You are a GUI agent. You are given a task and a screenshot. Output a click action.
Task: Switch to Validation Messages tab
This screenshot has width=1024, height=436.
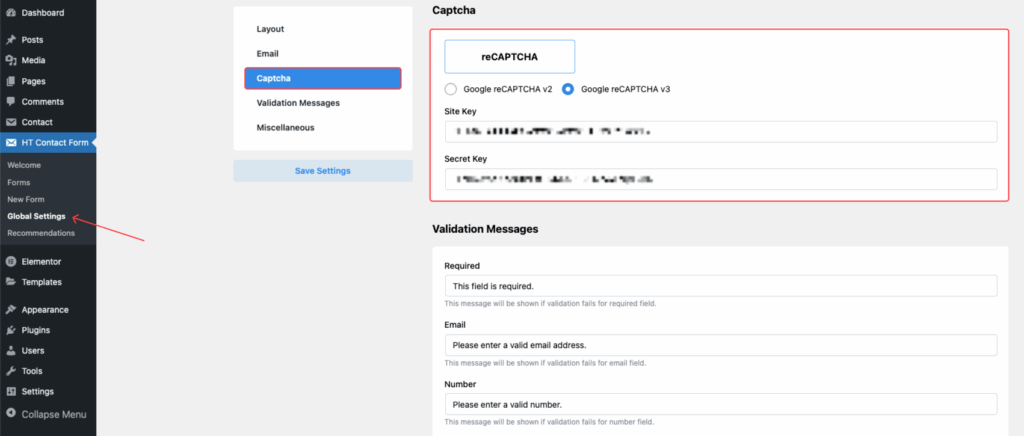pyautogui.click(x=298, y=103)
